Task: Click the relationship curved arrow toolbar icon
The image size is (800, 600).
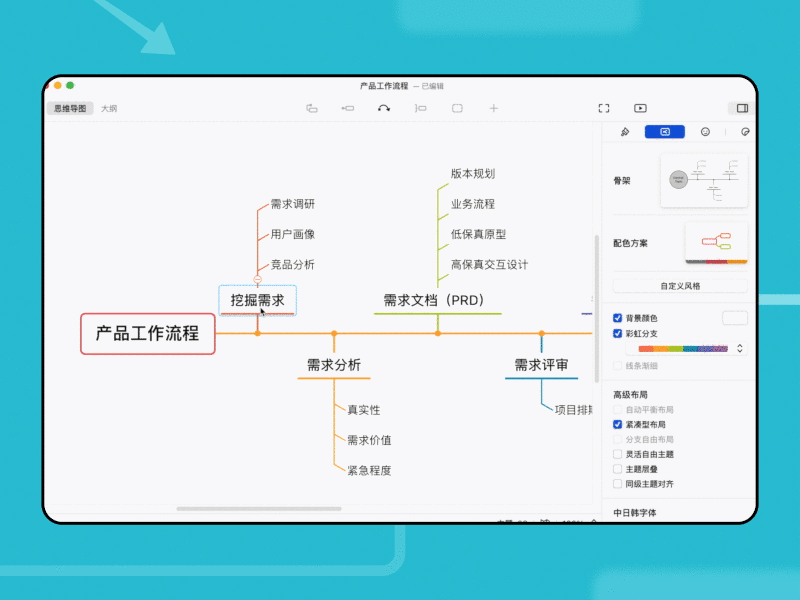Action: (383, 108)
